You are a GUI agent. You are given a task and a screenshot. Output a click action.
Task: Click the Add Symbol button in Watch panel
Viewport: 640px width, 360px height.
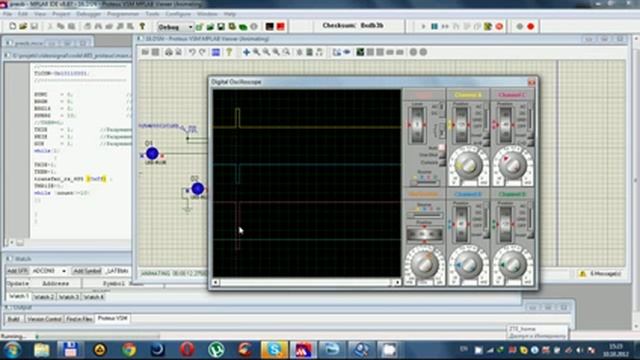coord(87,271)
